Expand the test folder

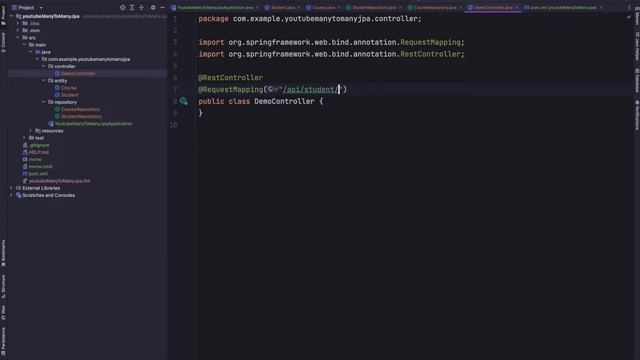coord(24,138)
